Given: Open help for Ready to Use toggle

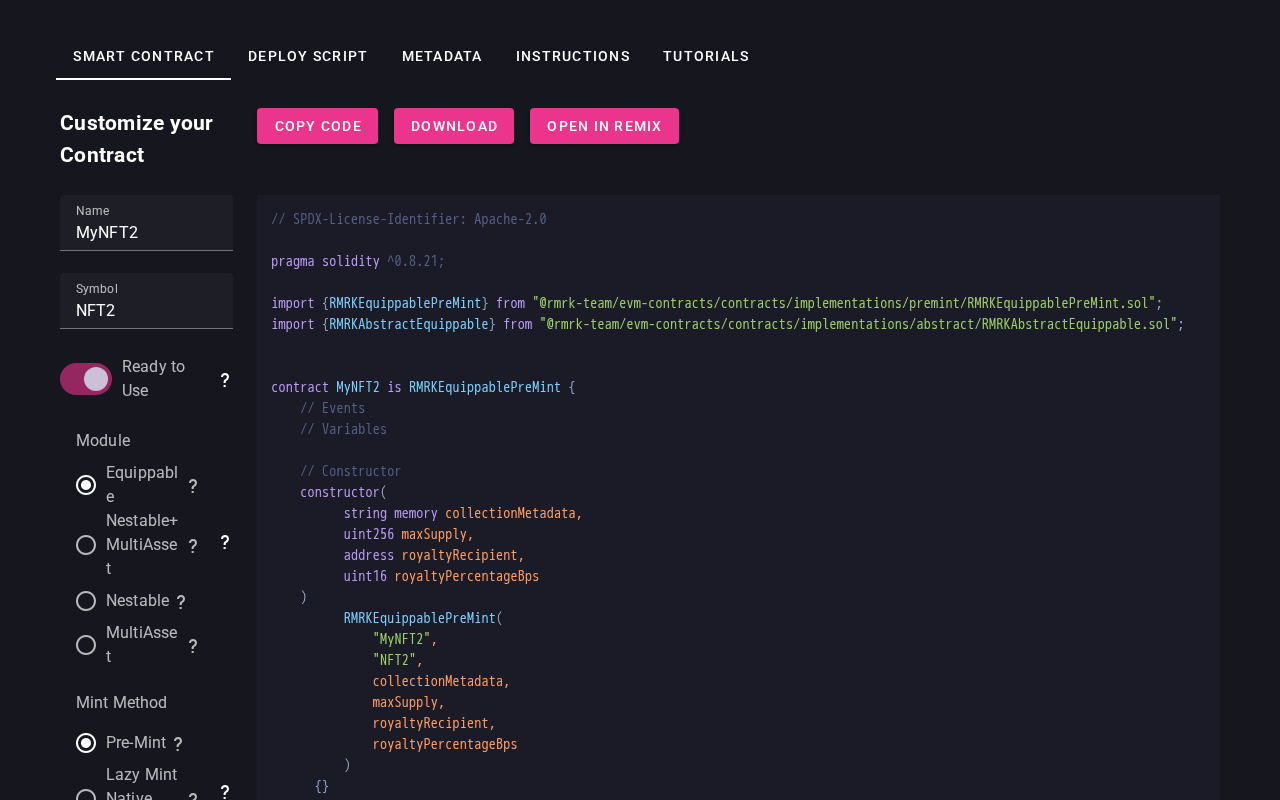Looking at the screenshot, I should [225, 380].
